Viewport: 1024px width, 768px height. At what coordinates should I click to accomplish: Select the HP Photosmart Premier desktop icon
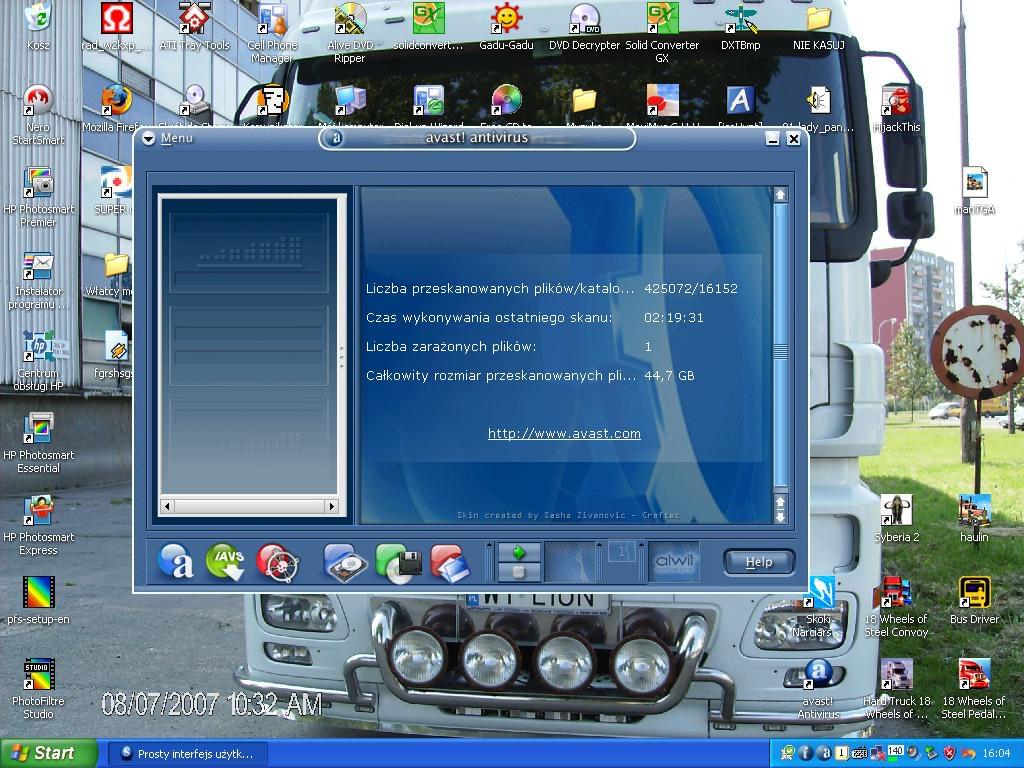pos(38,198)
